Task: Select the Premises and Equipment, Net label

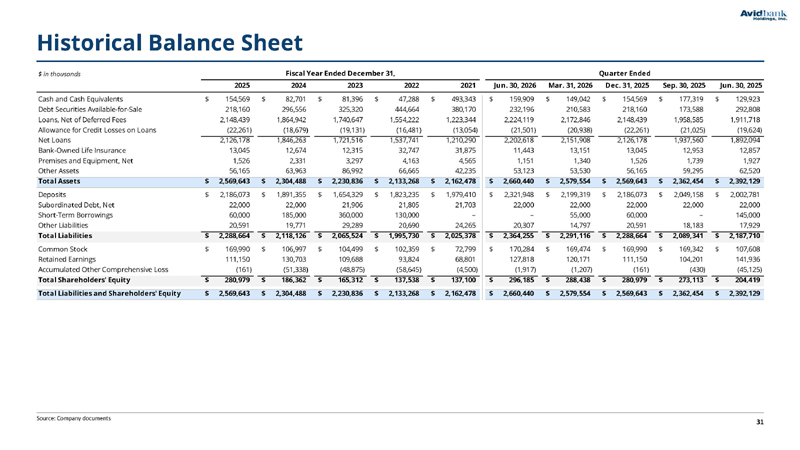Action: pos(85,160)
